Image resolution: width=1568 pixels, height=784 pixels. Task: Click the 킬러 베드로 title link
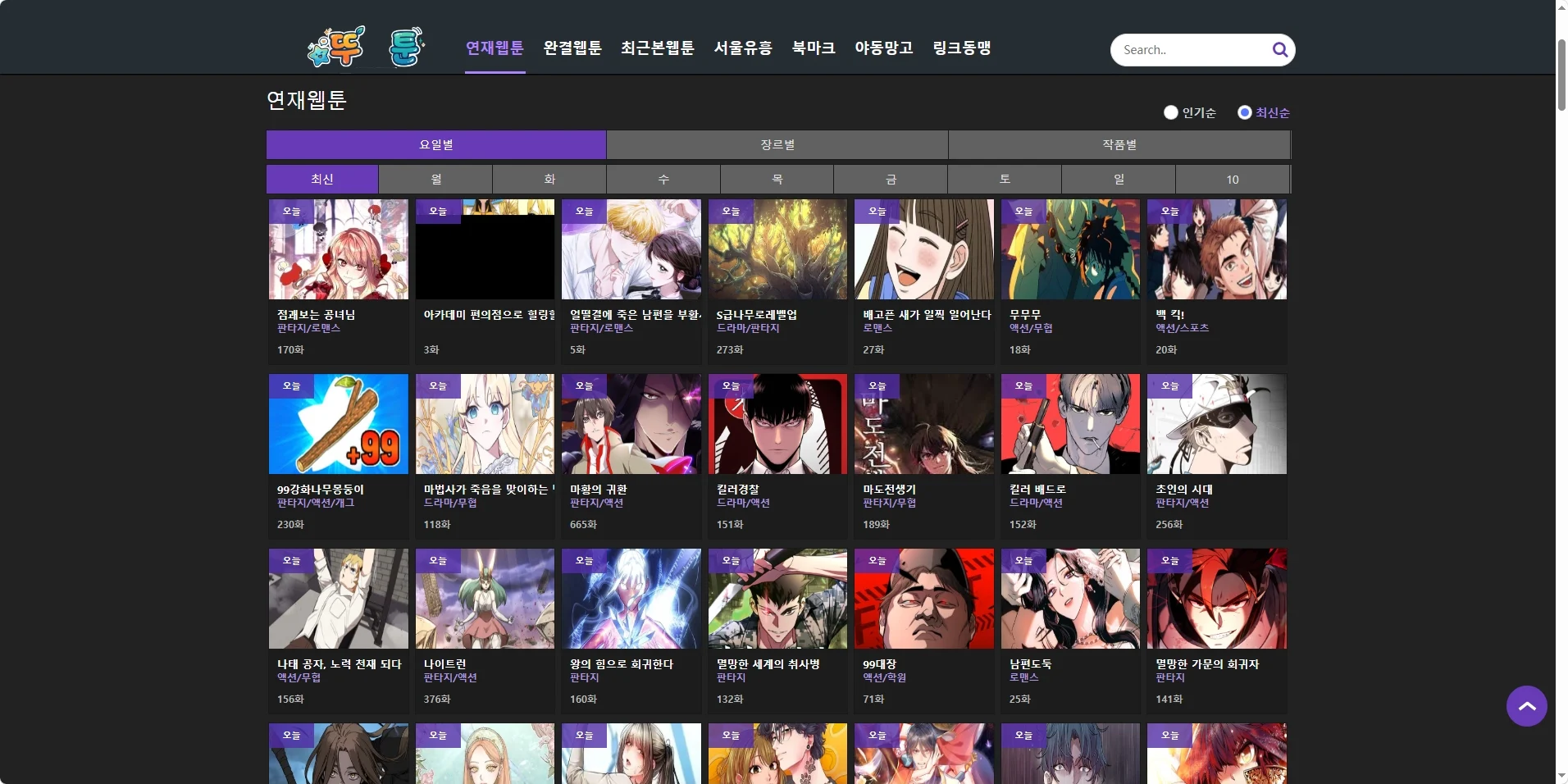pos(1037,489)
